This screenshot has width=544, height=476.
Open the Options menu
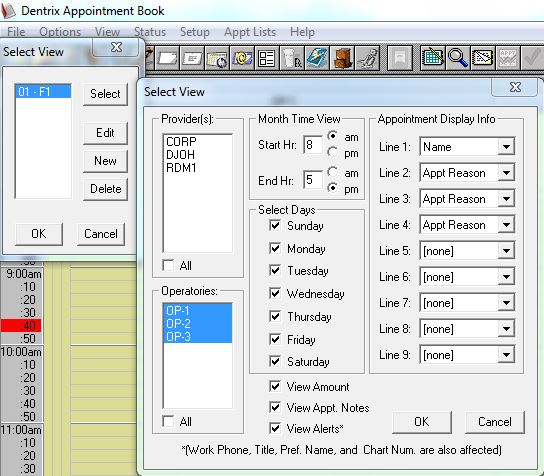(60, 32)
